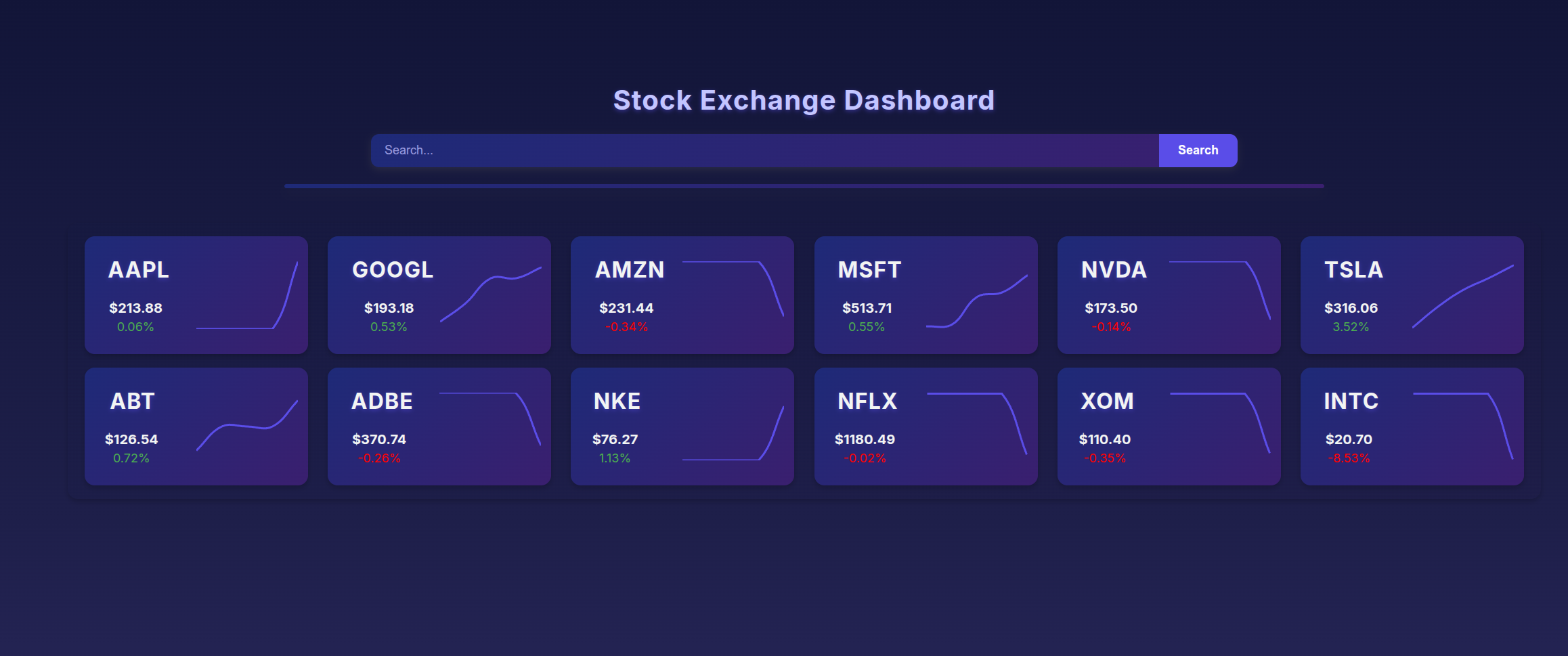The width and height of the screenshot is (1568, 656).
Task: Open the NVDA stock card
Action: (x=1169, y=295)
